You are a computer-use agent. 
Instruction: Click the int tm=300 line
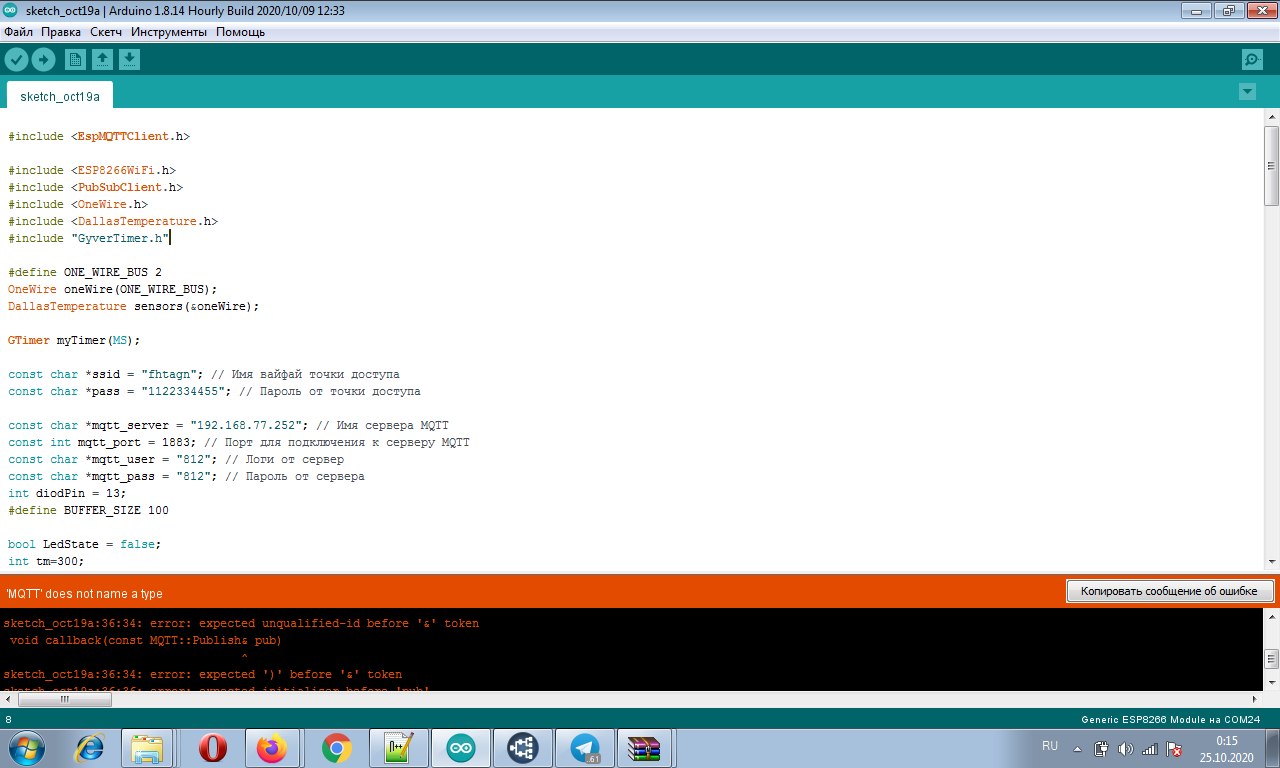pyautogui.click(x=46, y=561)
